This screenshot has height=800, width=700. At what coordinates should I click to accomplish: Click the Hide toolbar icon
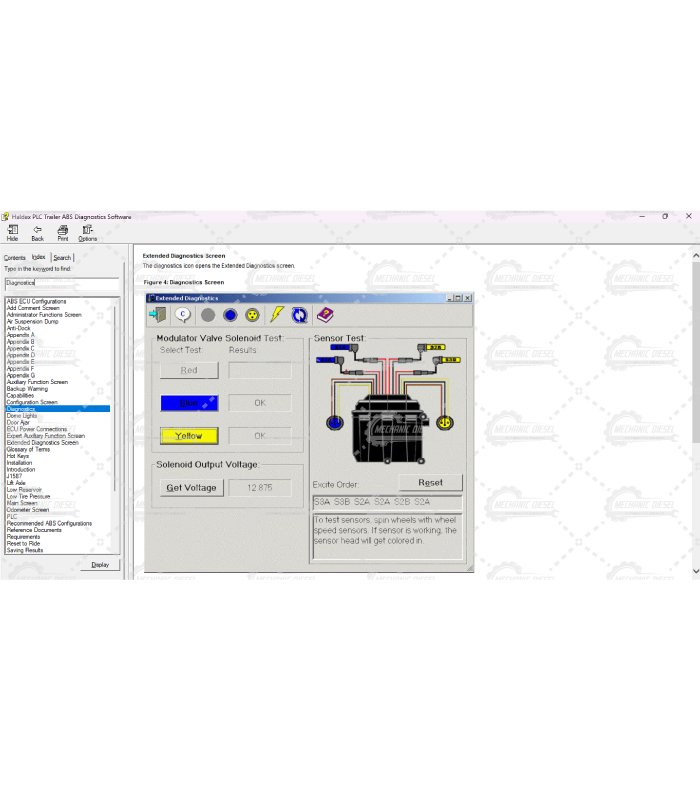point(12,232)
